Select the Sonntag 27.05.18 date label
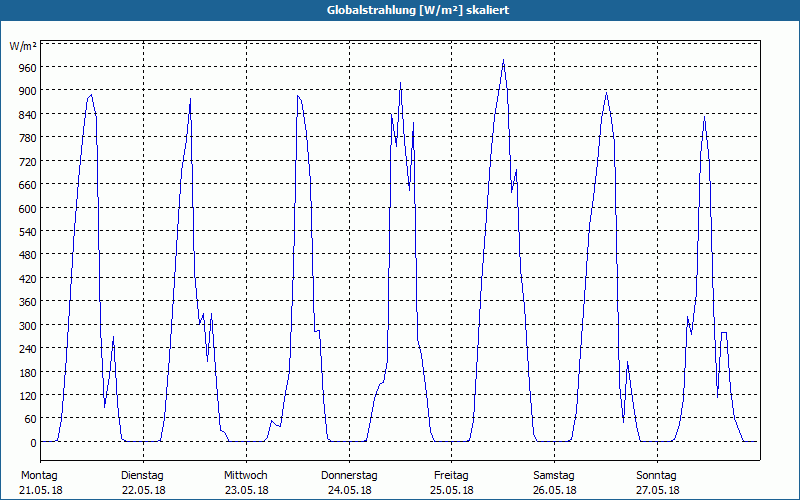 tap(657, 483)
